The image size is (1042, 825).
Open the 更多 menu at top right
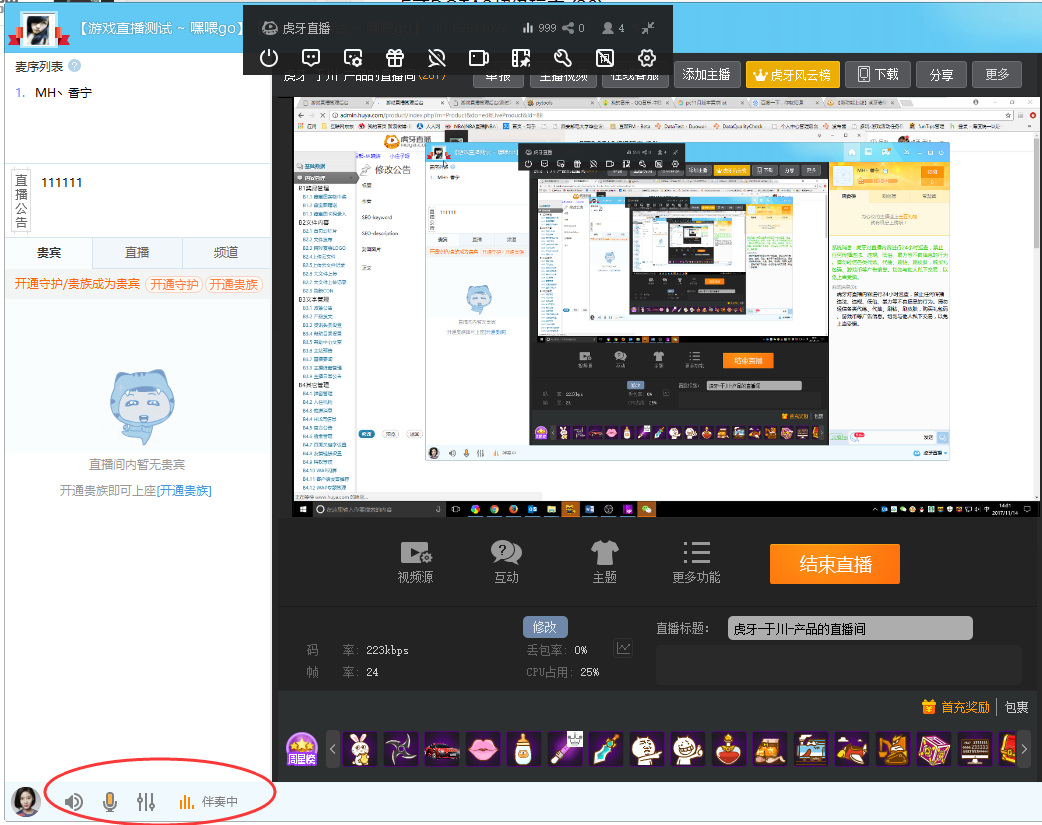pos(997,74)
